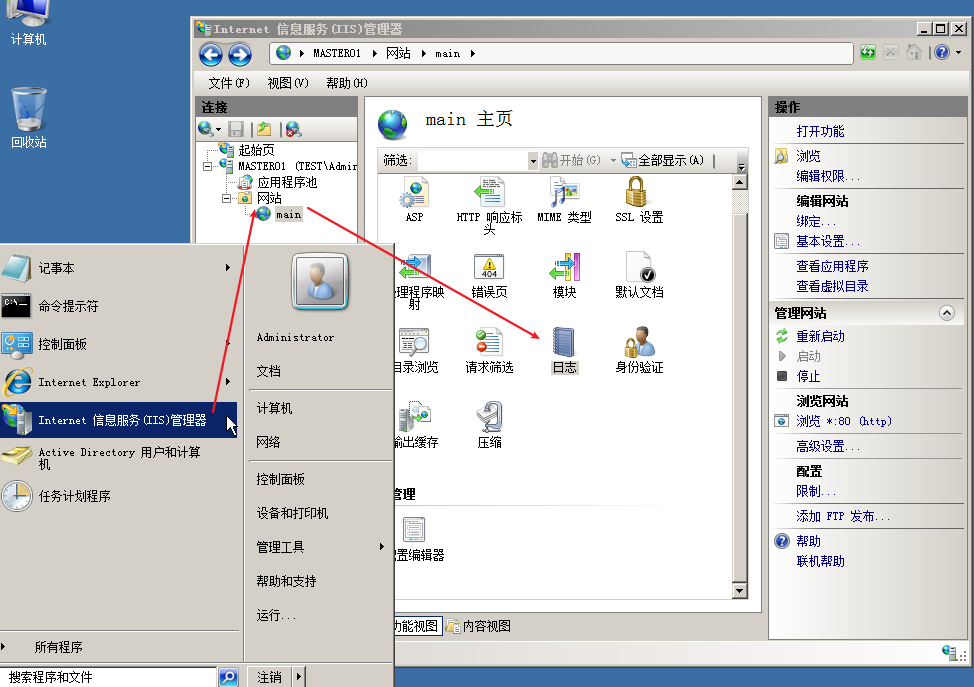This screenshot has height=687, width=974.
Task: Open the 文件(F) menu
Action: pyautogui.click(x=229, y=83)
